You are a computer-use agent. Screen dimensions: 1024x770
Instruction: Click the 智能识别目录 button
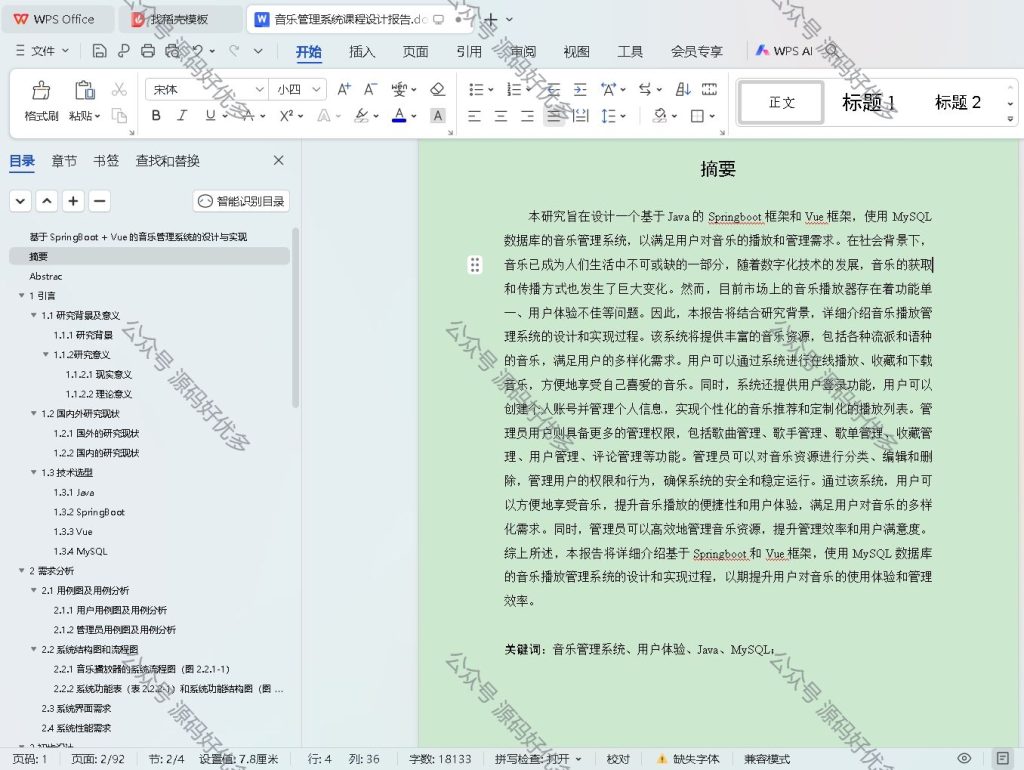(241, 201)
